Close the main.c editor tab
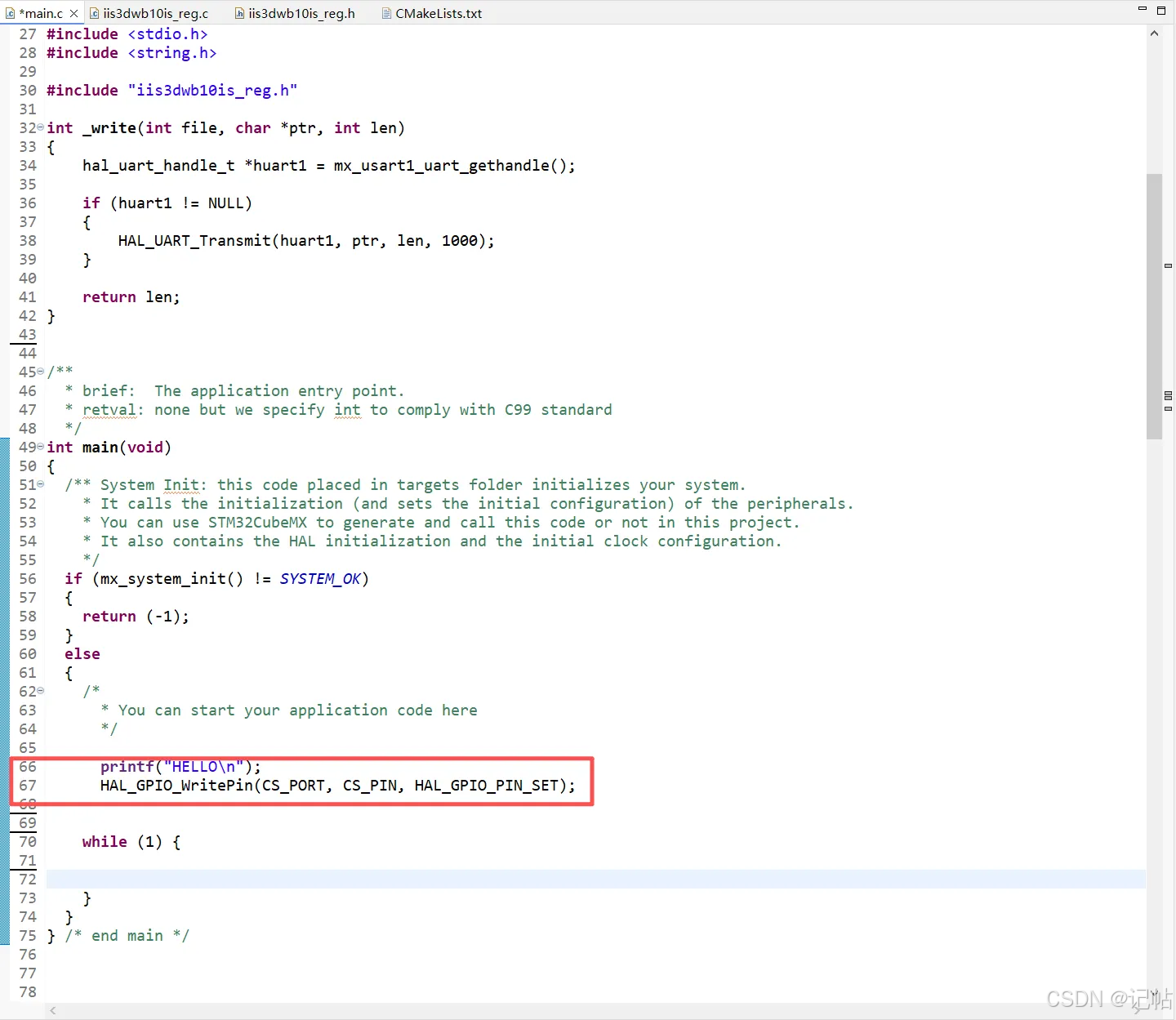The image size is (1176, 1020). tap(73, 14)
